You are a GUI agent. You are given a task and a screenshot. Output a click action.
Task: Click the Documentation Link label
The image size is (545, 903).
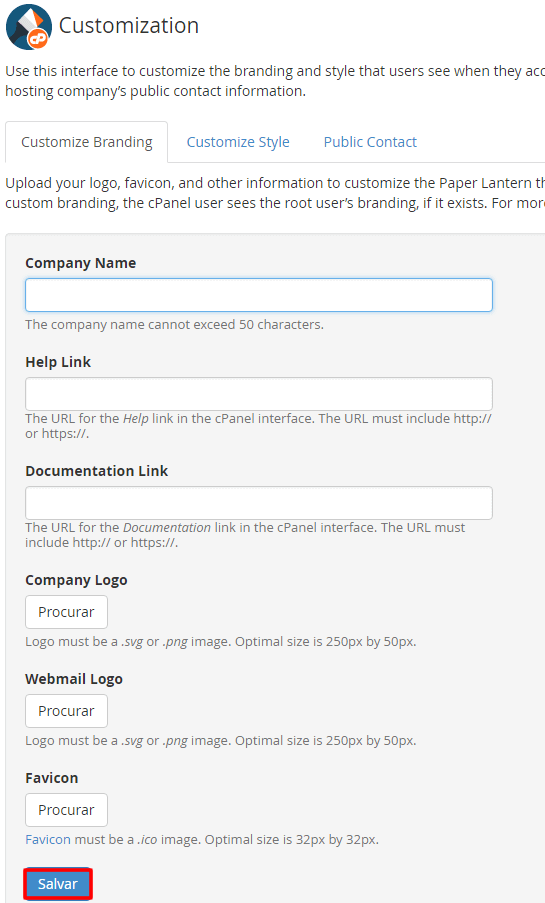coord(97,471)
